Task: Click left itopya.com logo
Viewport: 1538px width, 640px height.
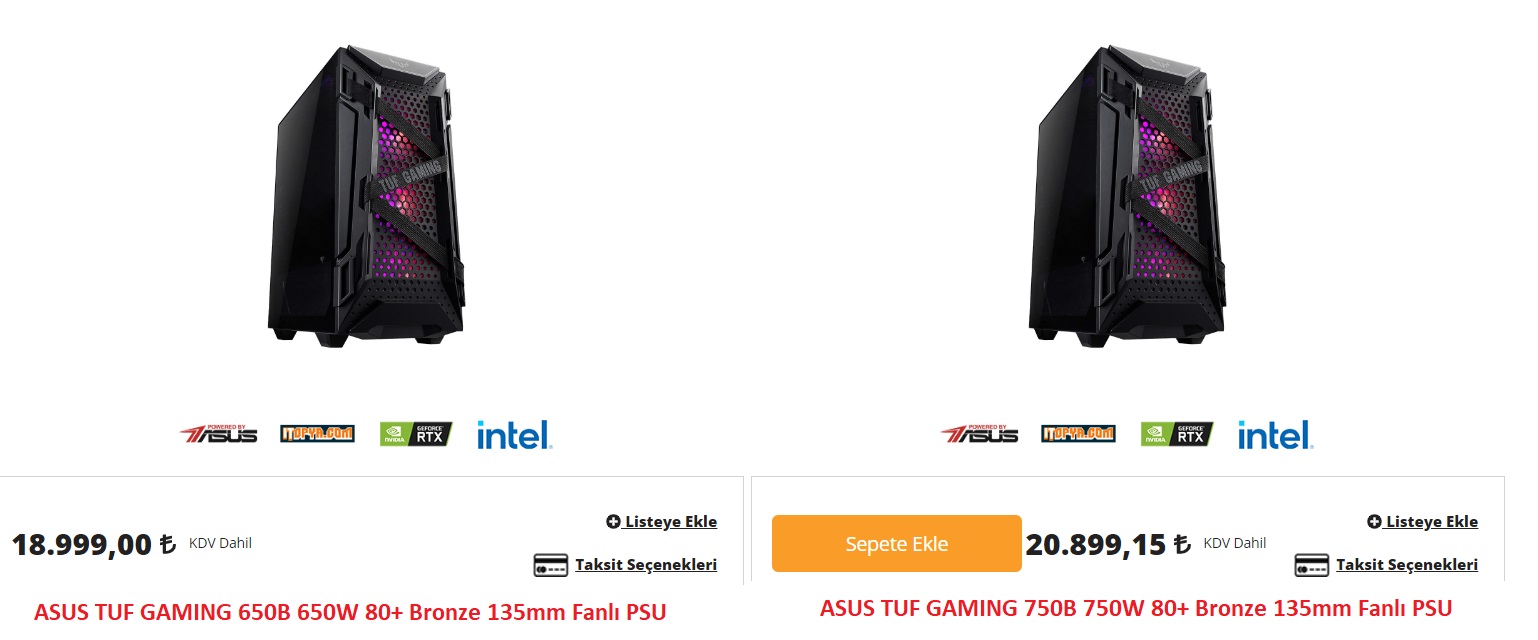Action: [x=317, y=434]
